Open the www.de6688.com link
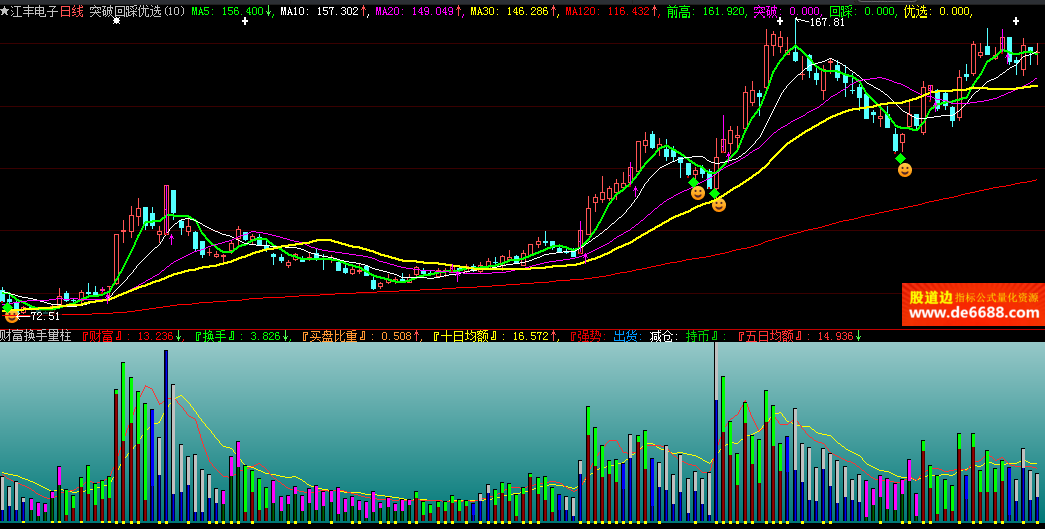1045x529 pixels. tap(974, 313)
